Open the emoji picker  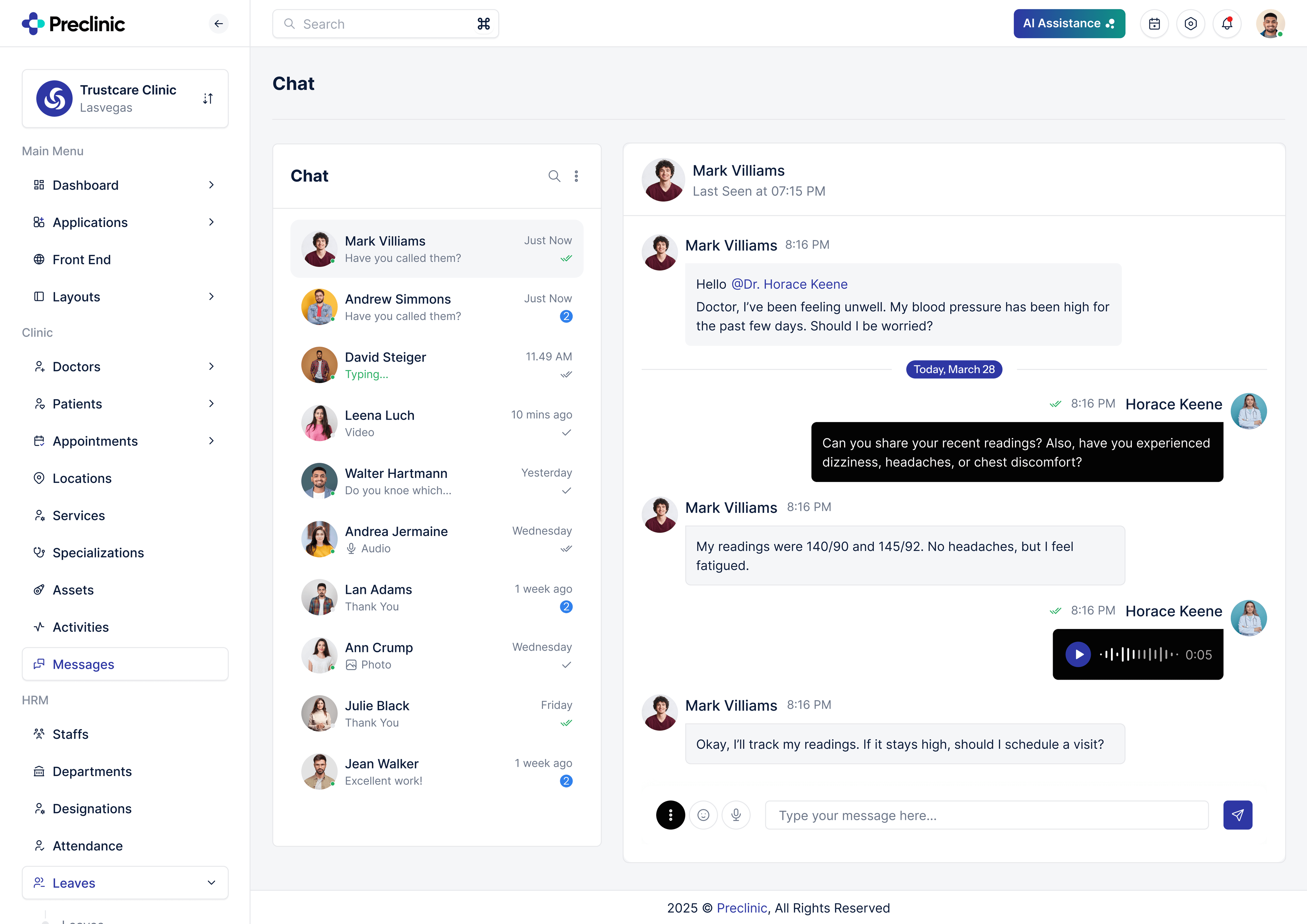coord(704,815)
